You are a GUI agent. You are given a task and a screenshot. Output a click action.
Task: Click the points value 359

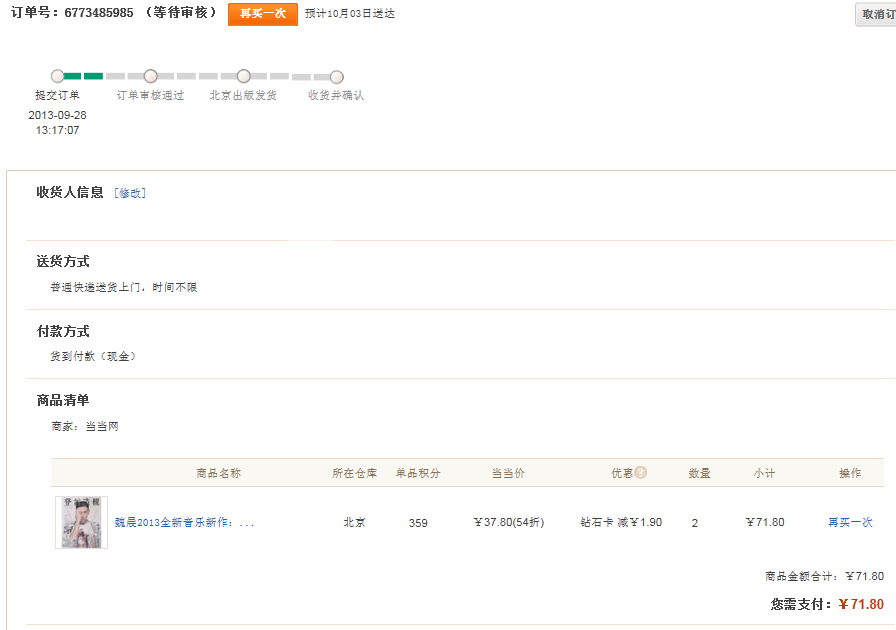tap(418, 523)
